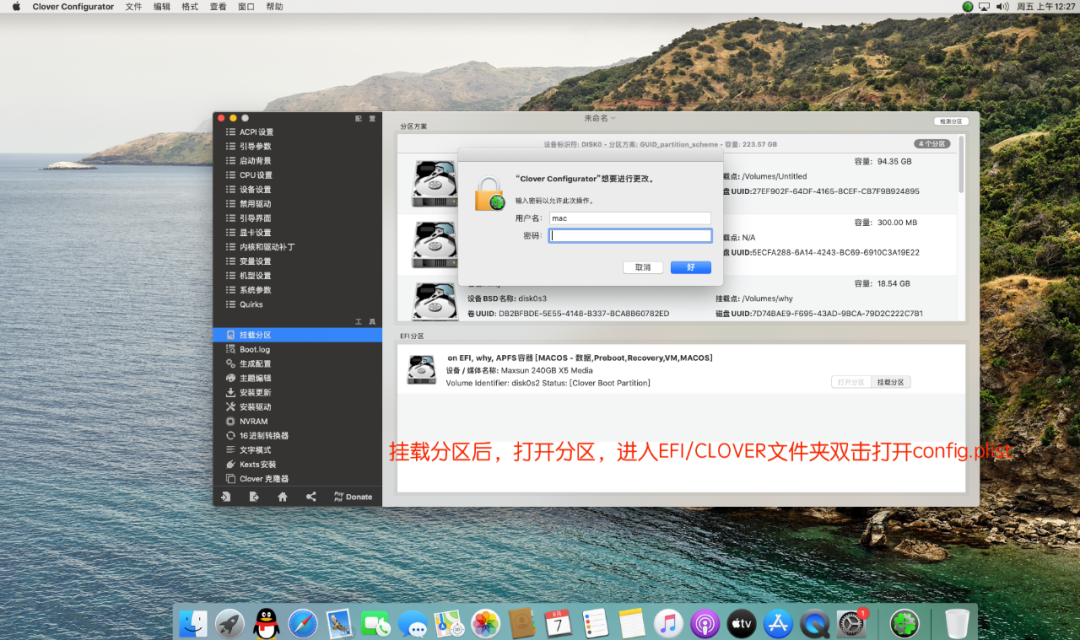Click the Donate button

tap(353, 497)
